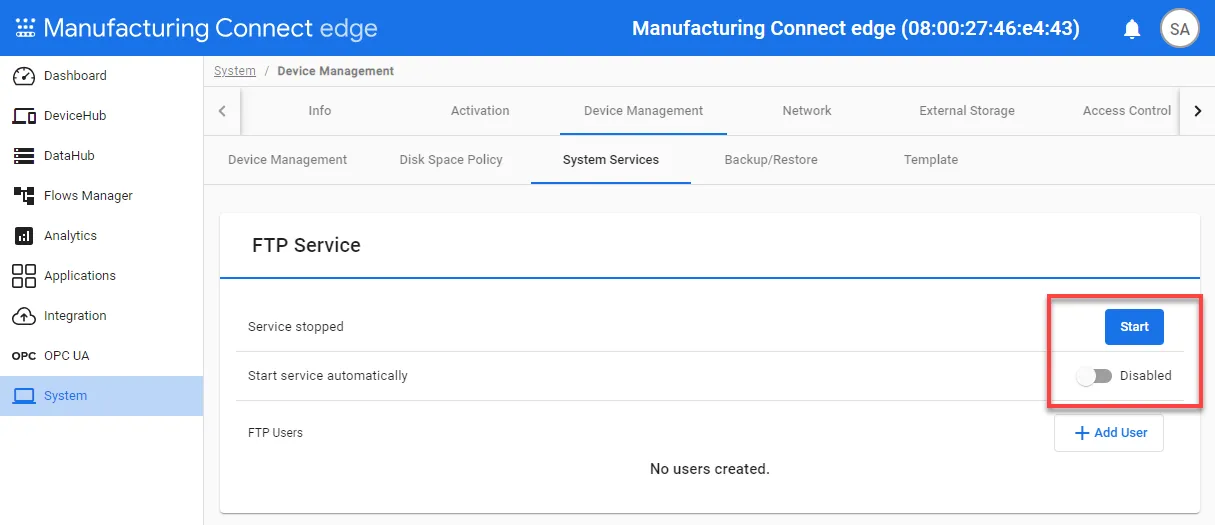This screenshot has width=1215, height=525.
Task: Click the Device Management breadcrumb text
Action: 336,71
